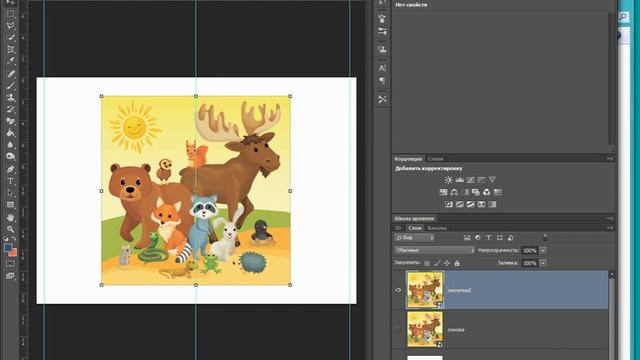This screenshot has height=360, width=640.
Task: Open the Tool Presets panel icon
Action: 382,99
